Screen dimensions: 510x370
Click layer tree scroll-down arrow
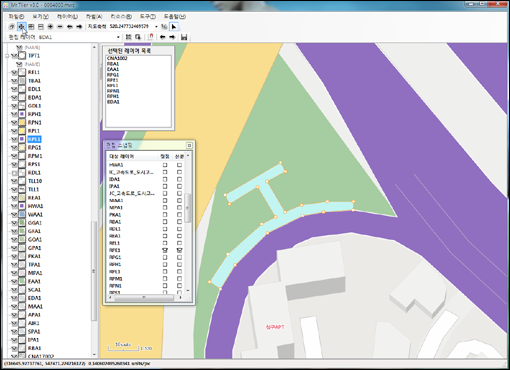coord(94,354)
